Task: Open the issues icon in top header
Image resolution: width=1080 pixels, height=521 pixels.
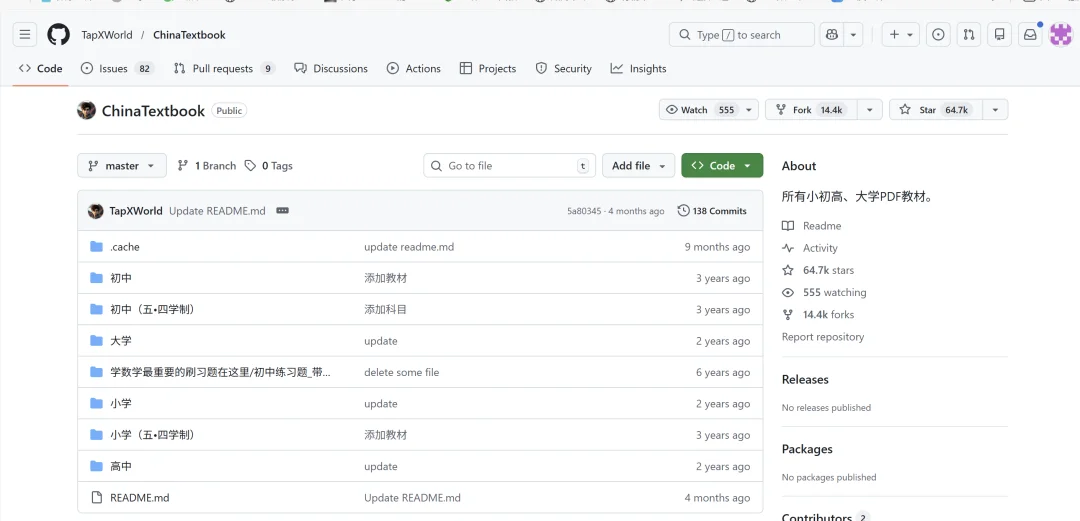Action: (938, 35)
